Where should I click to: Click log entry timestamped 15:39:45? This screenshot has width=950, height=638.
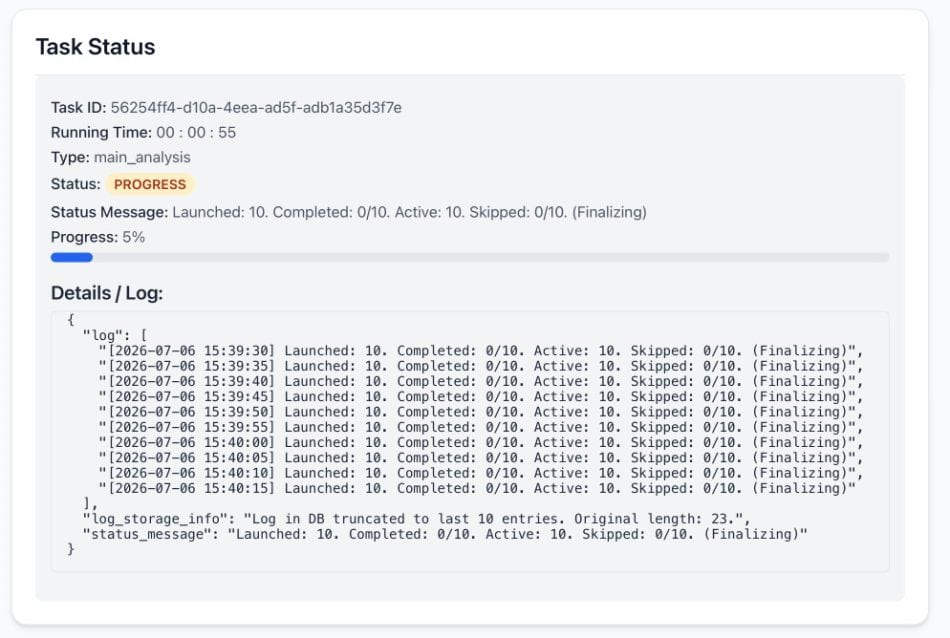tap(480, 396)
